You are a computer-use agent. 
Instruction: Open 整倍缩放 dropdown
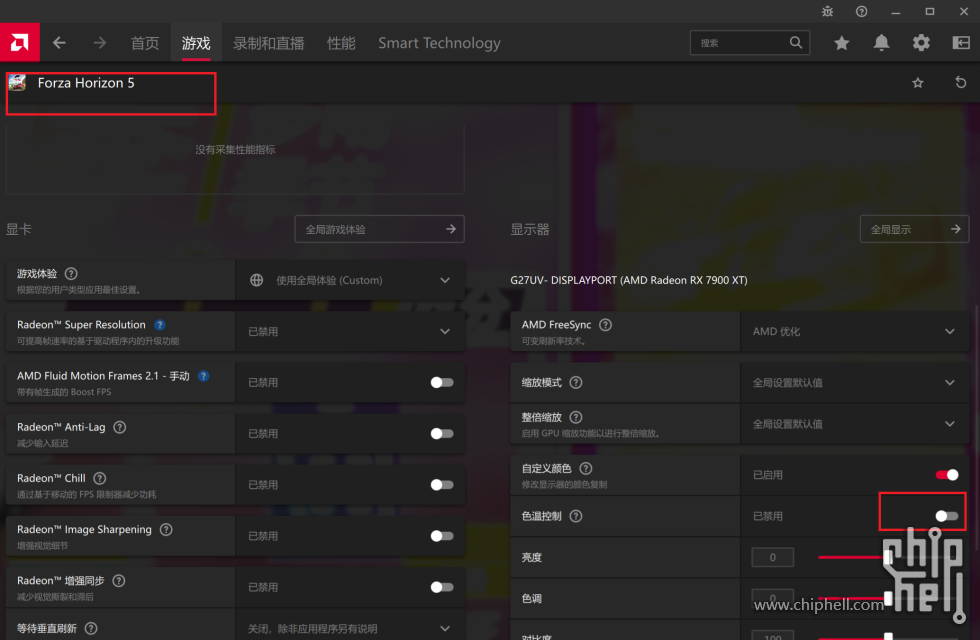point(854,424)
